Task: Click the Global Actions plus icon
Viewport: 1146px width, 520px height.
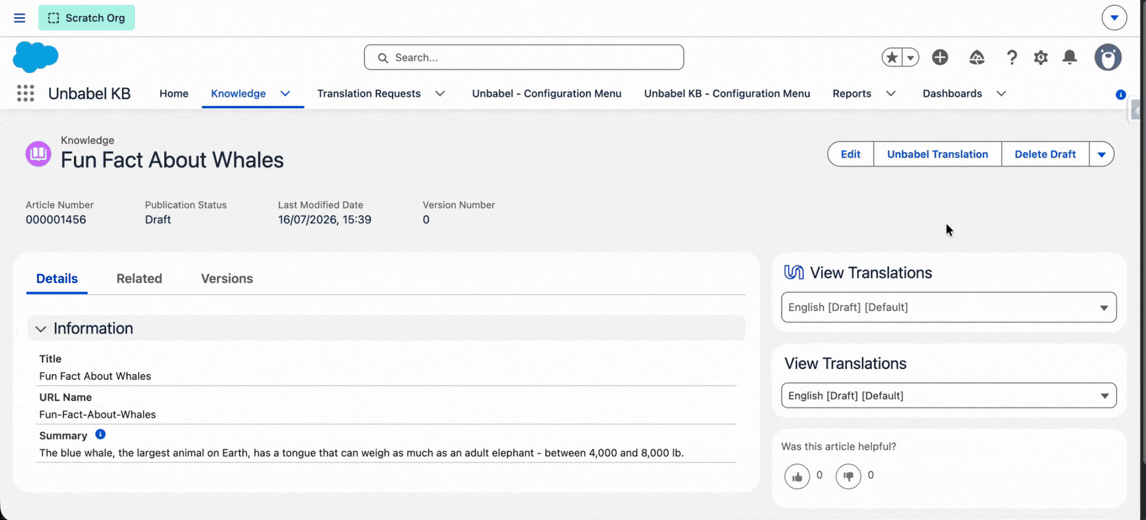Action: [x=940, y=57]
